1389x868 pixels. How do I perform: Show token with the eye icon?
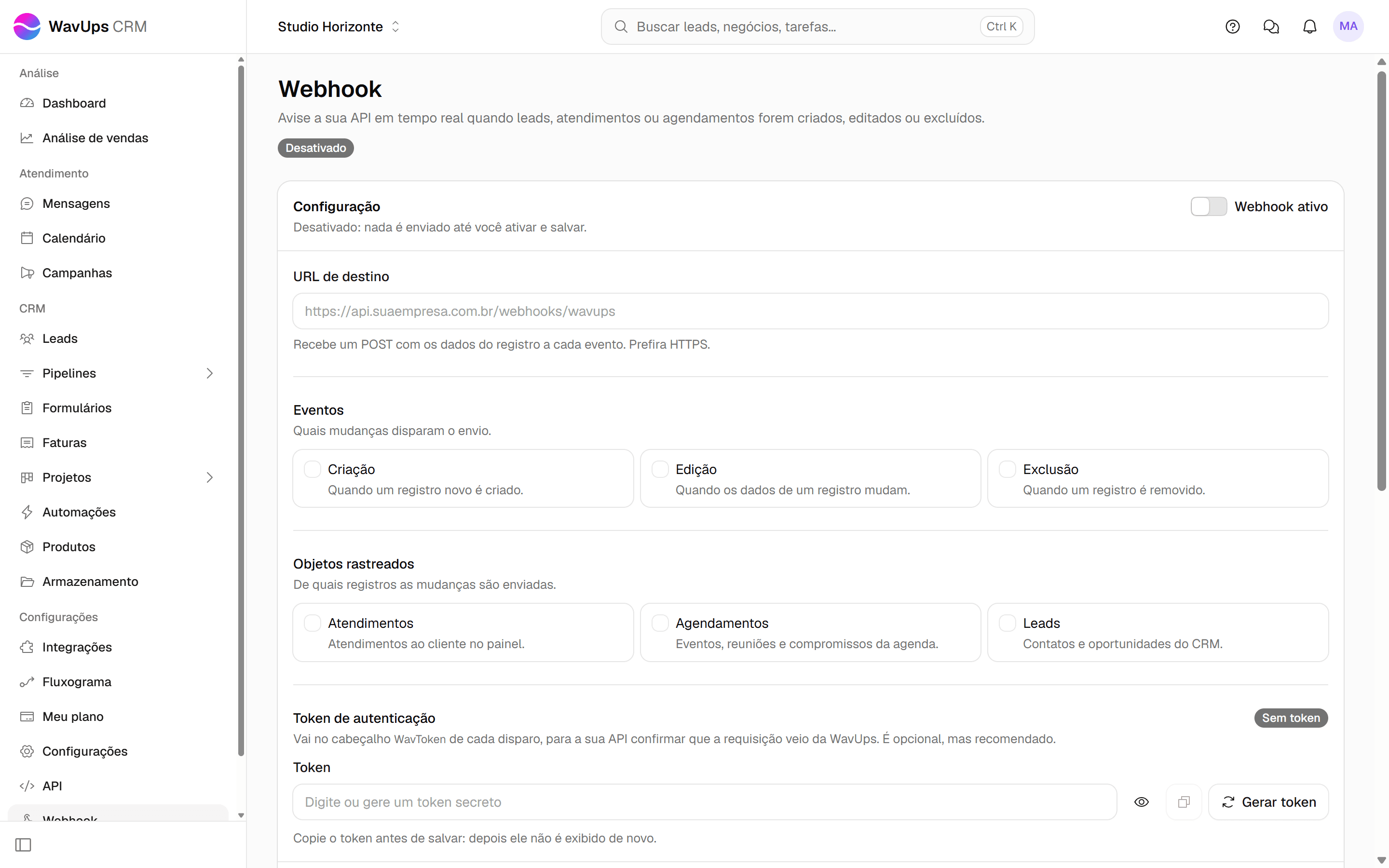[1142, 802]
